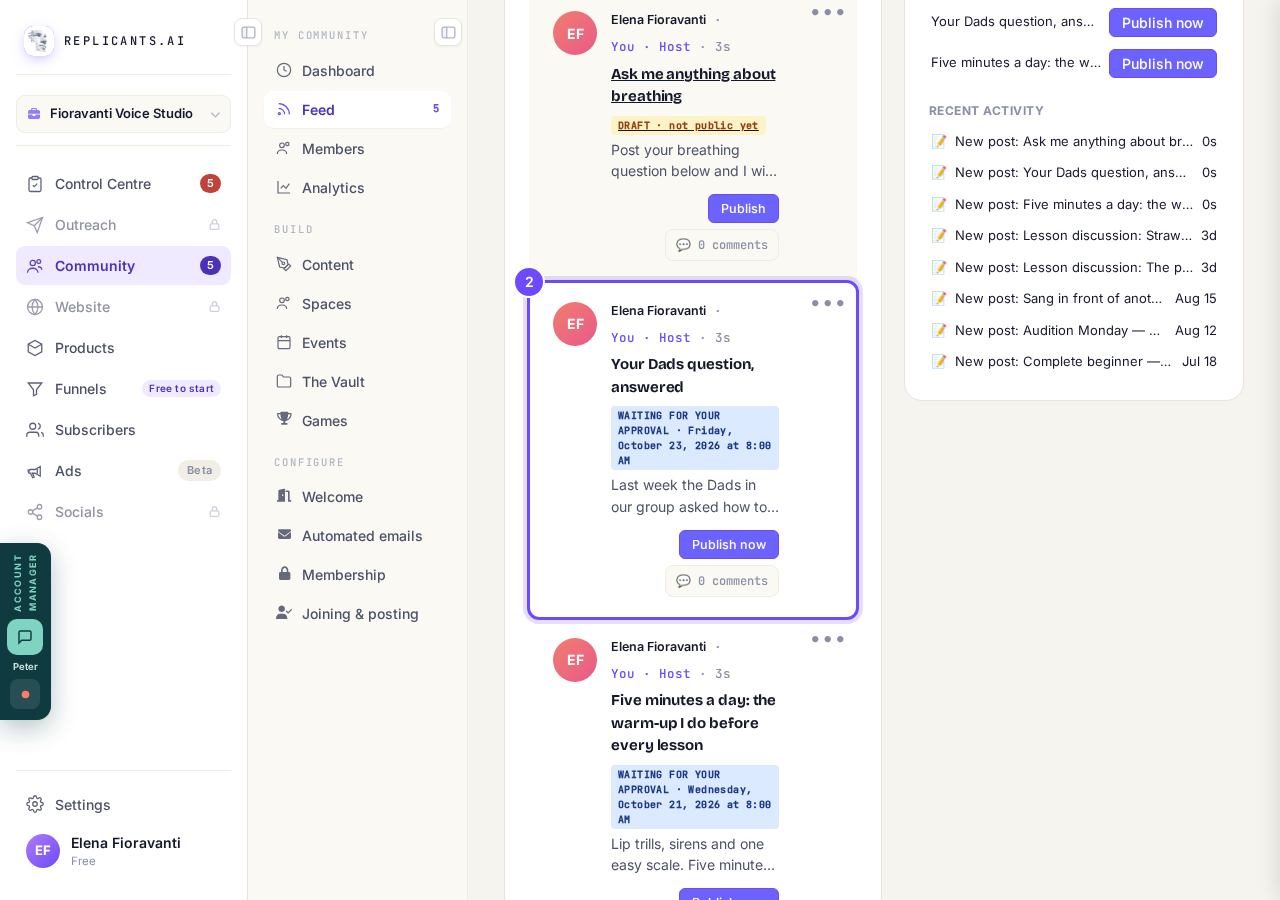Click the Outreach paper plane icon
1280x900 pixels.
click(35, 225)
